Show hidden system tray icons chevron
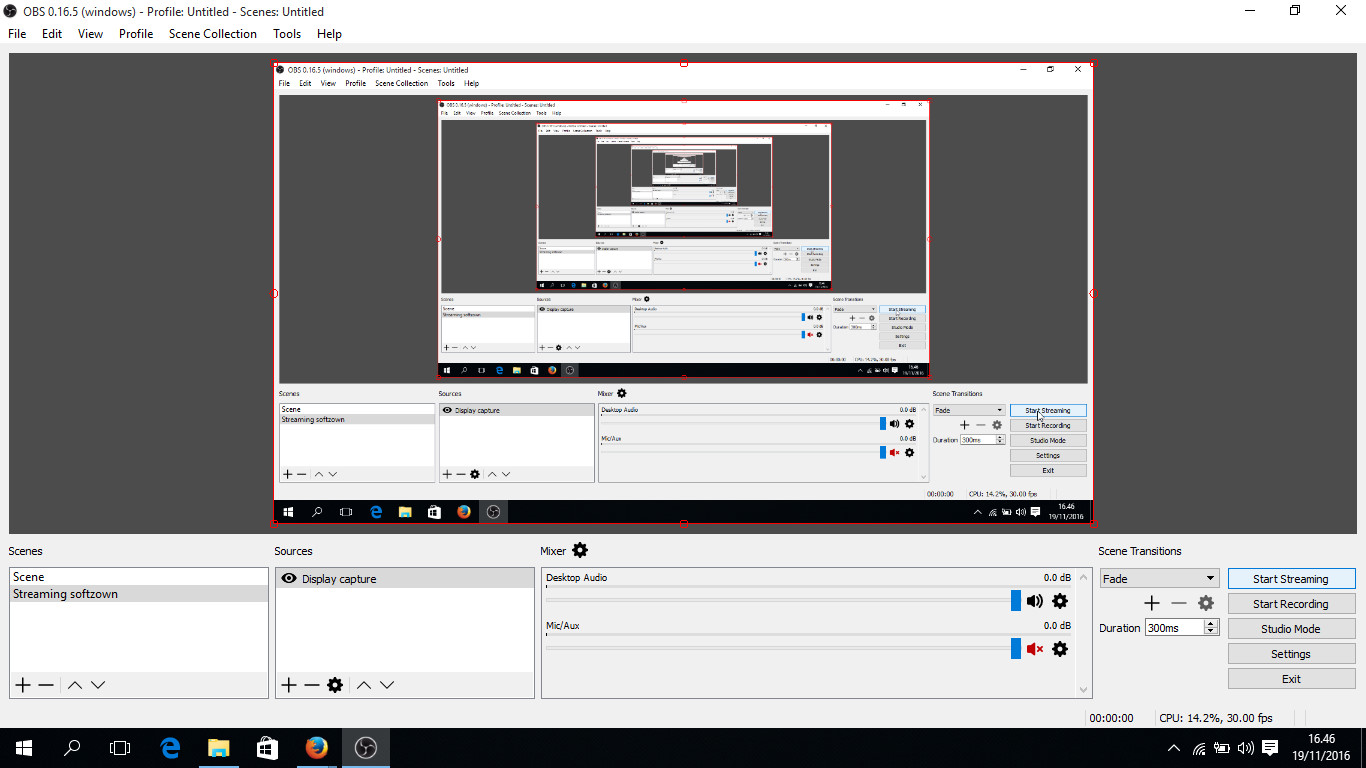Viewport: 1366px width, 768px height. click(1174, 748)
